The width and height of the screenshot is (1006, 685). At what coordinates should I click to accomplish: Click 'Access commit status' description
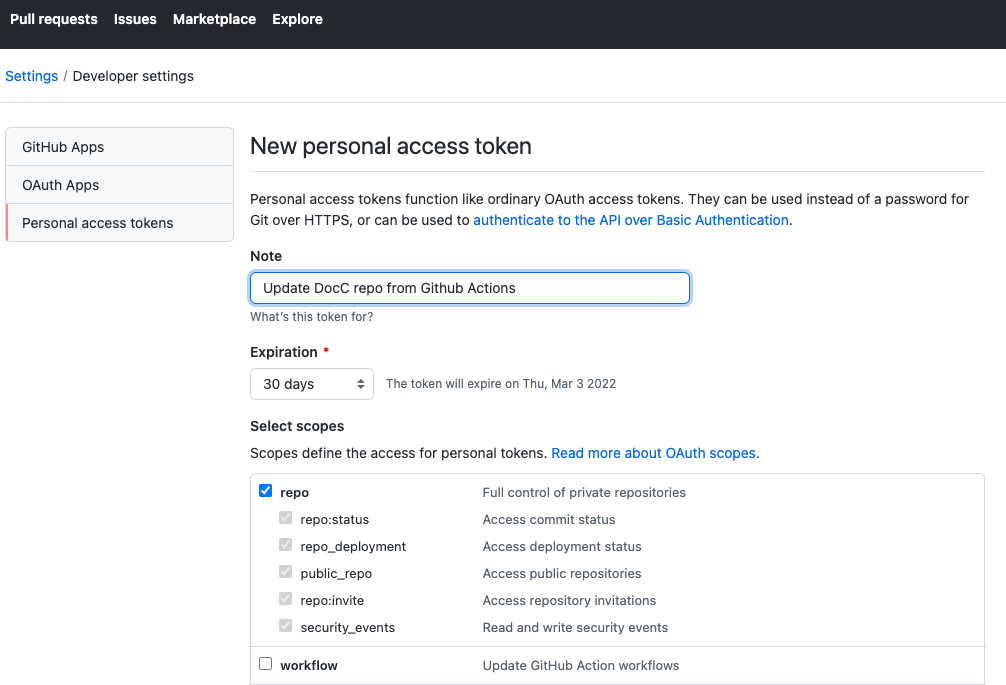(549, 520)
